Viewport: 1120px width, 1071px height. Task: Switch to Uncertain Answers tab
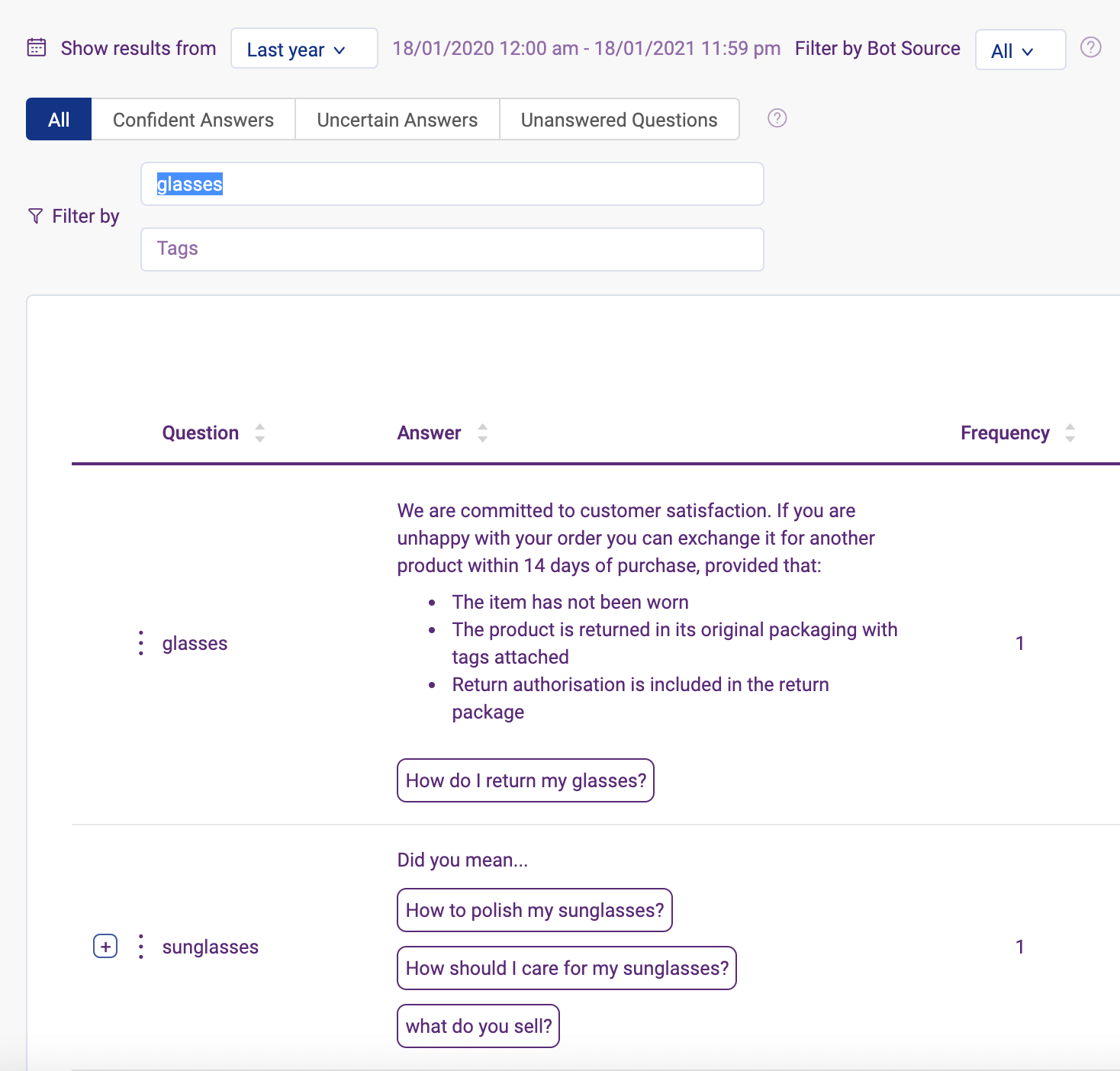pos(397,119)
